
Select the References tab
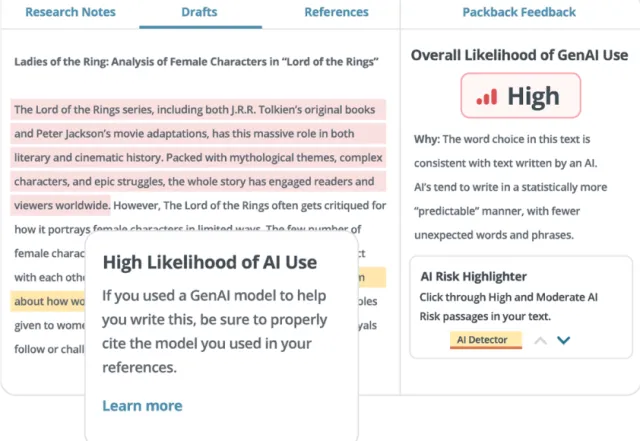335,12
